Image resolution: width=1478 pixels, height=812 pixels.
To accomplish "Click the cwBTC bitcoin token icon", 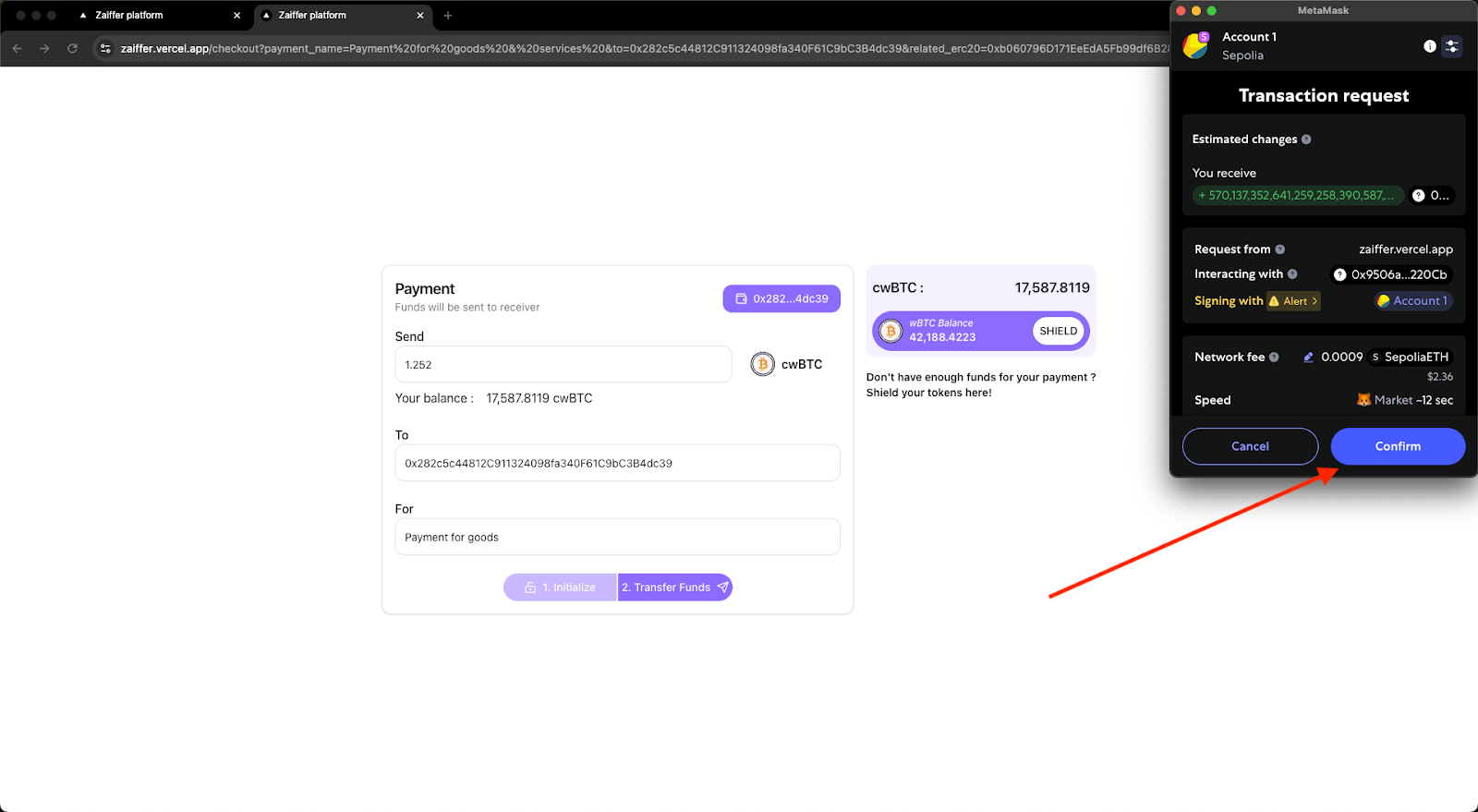I will pyautogui.click(x=762, y=365).
